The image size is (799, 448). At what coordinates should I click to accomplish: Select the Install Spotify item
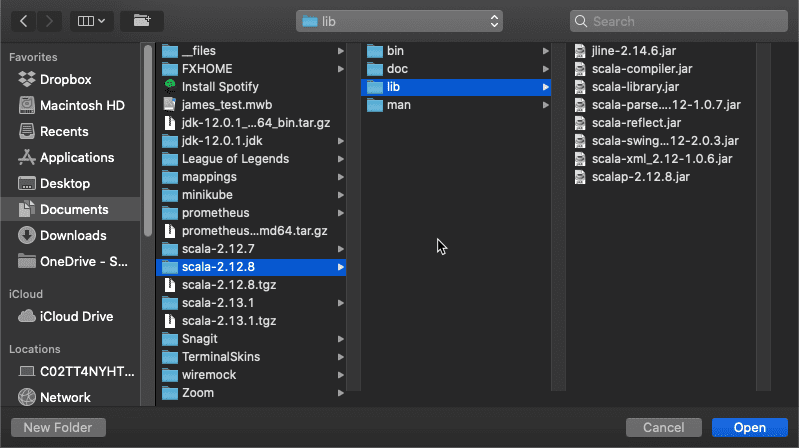(220, 87)
